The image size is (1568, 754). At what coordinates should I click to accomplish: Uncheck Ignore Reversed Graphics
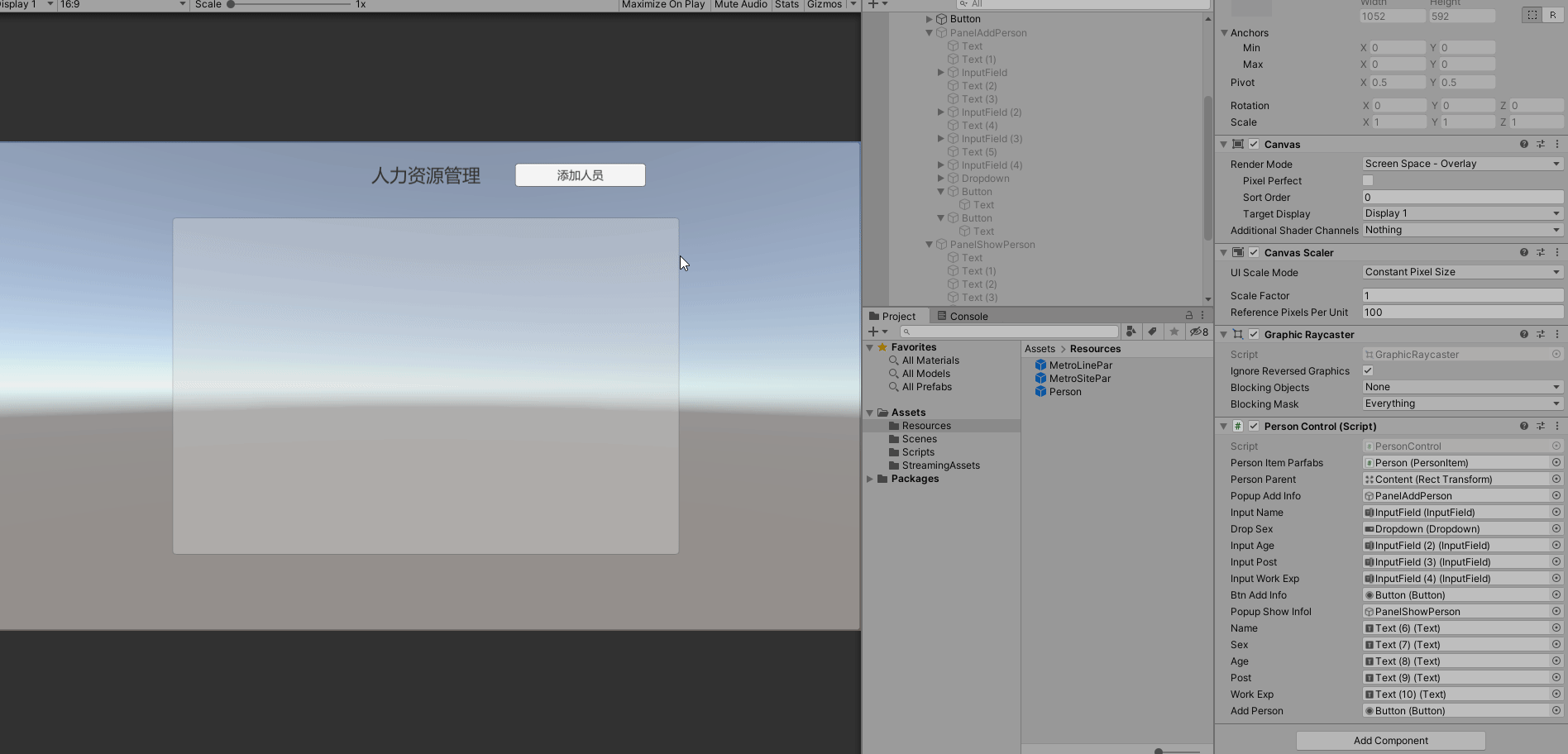pyautogui.click(x=1368, y=370)
